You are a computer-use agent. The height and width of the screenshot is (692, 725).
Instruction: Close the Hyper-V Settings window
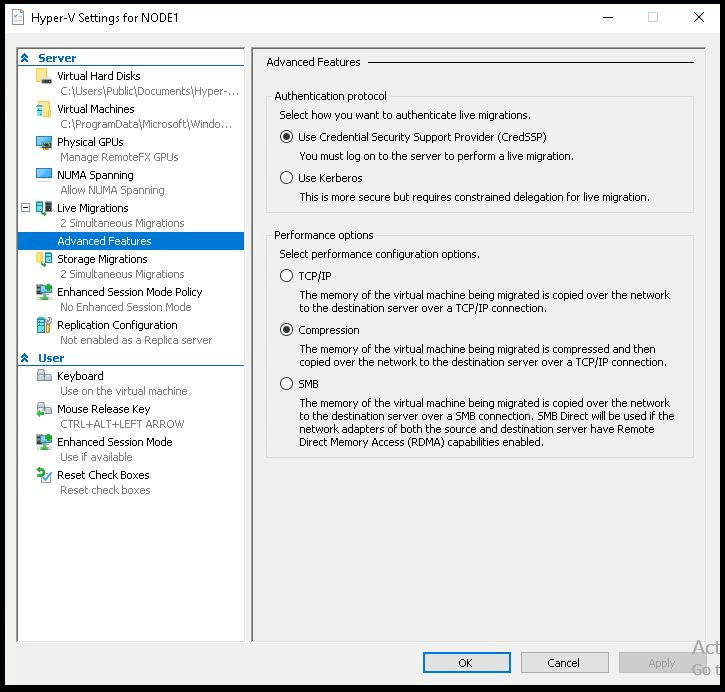[699, 18]
